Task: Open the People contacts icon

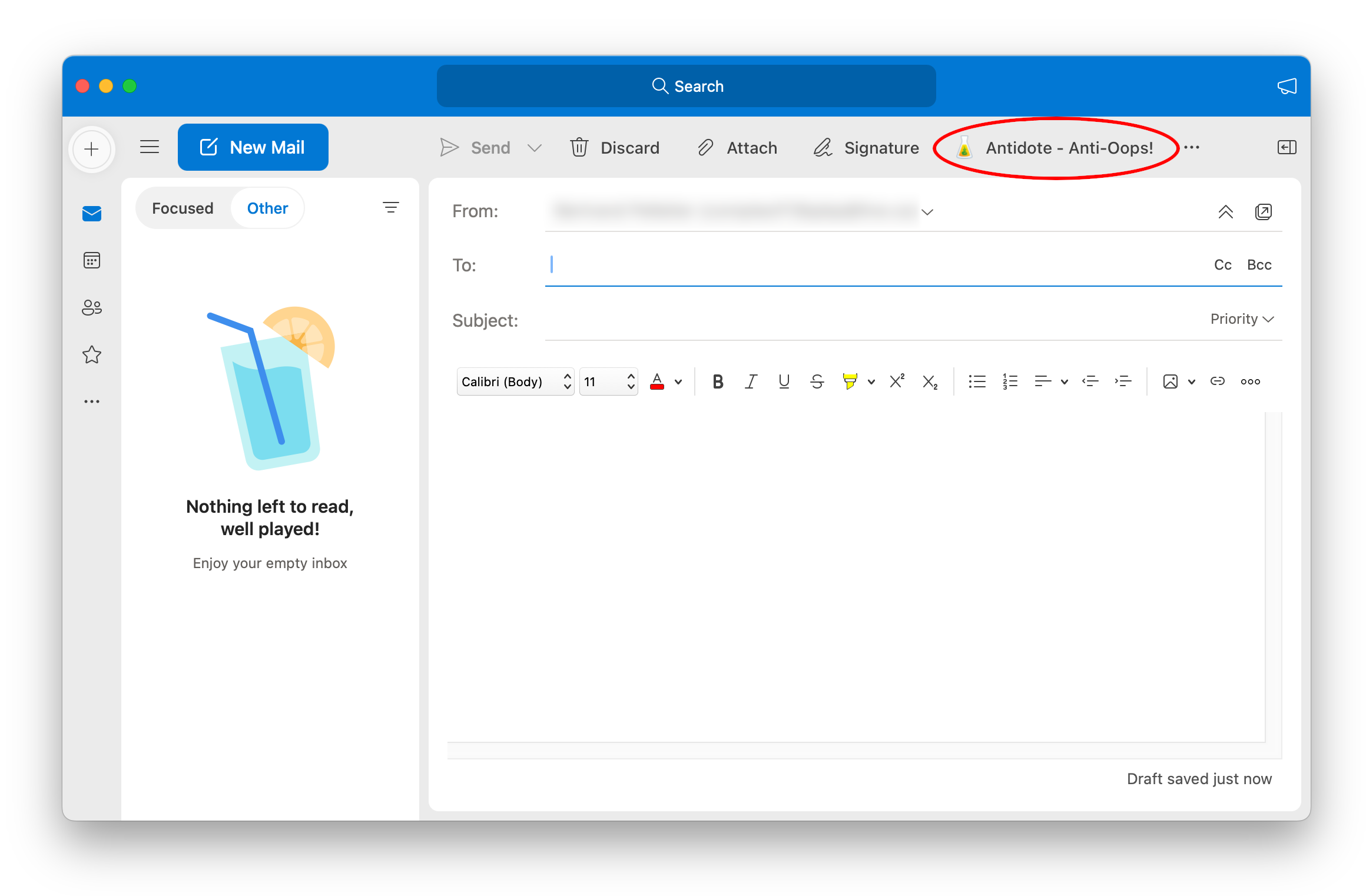Action: coord(92,307)
